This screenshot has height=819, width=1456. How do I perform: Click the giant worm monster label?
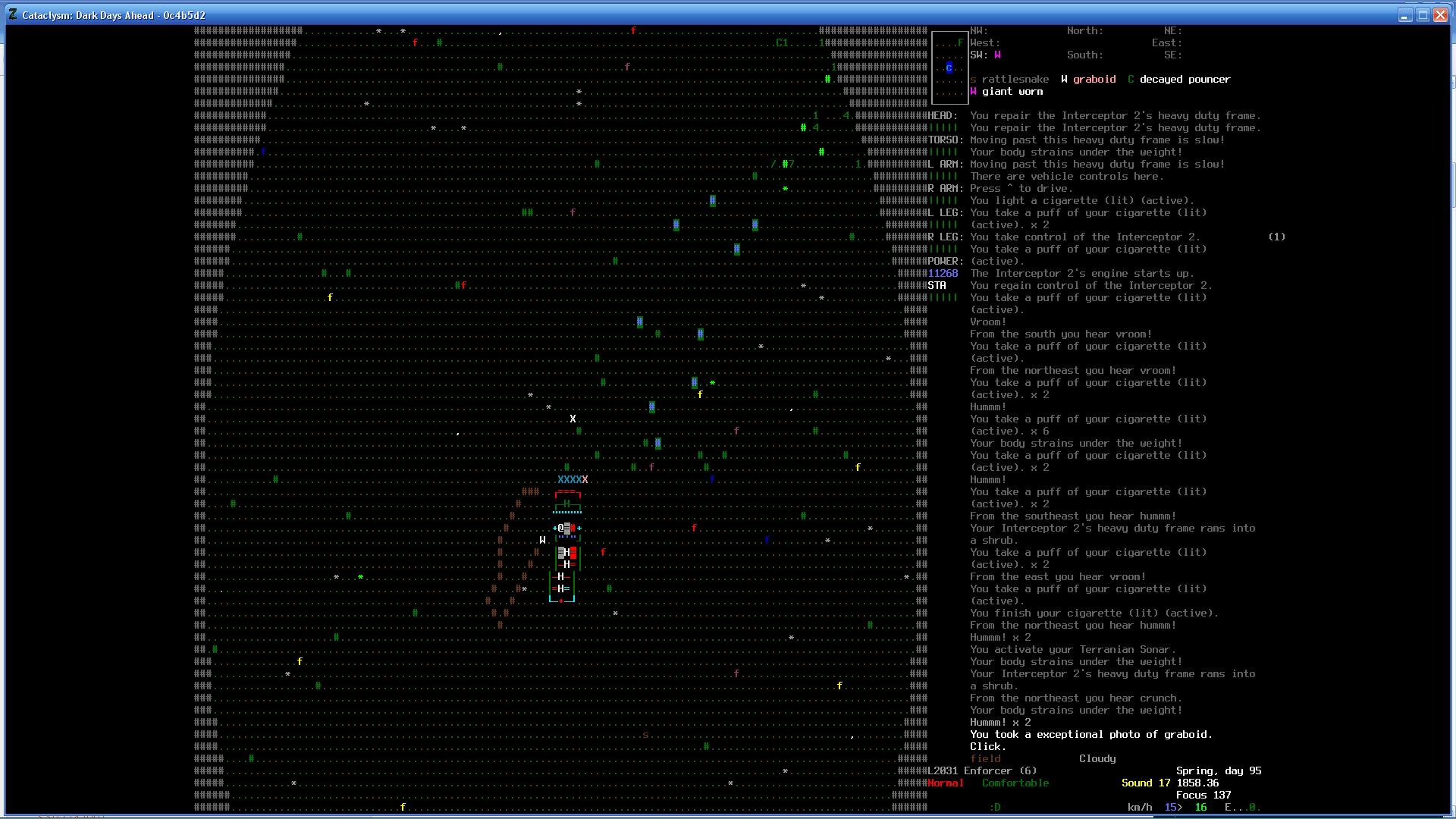(x=1012, y=92)
